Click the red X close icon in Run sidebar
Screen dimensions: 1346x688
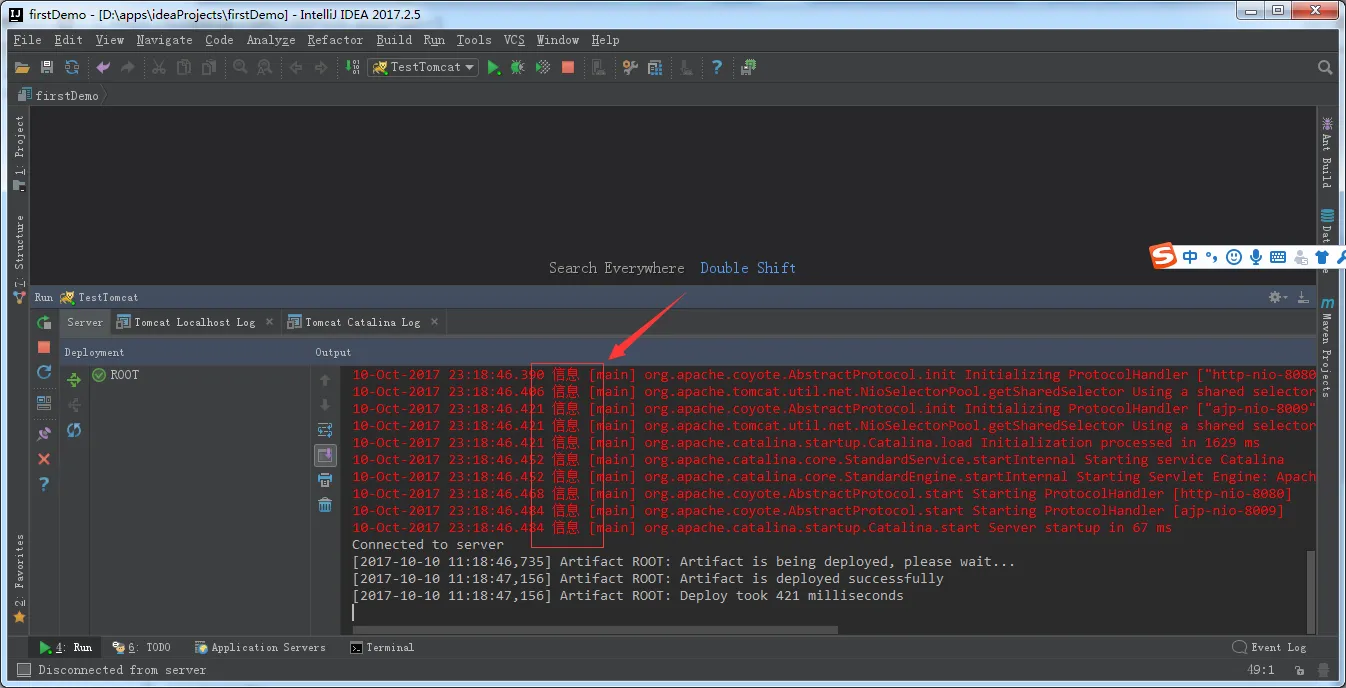44,459
